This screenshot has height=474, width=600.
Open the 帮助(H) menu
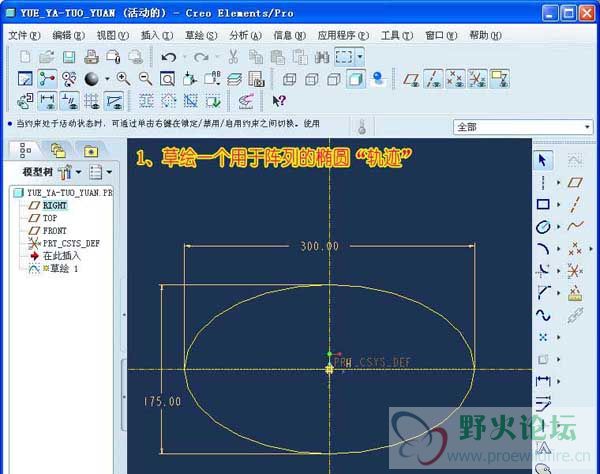[485, 36]
